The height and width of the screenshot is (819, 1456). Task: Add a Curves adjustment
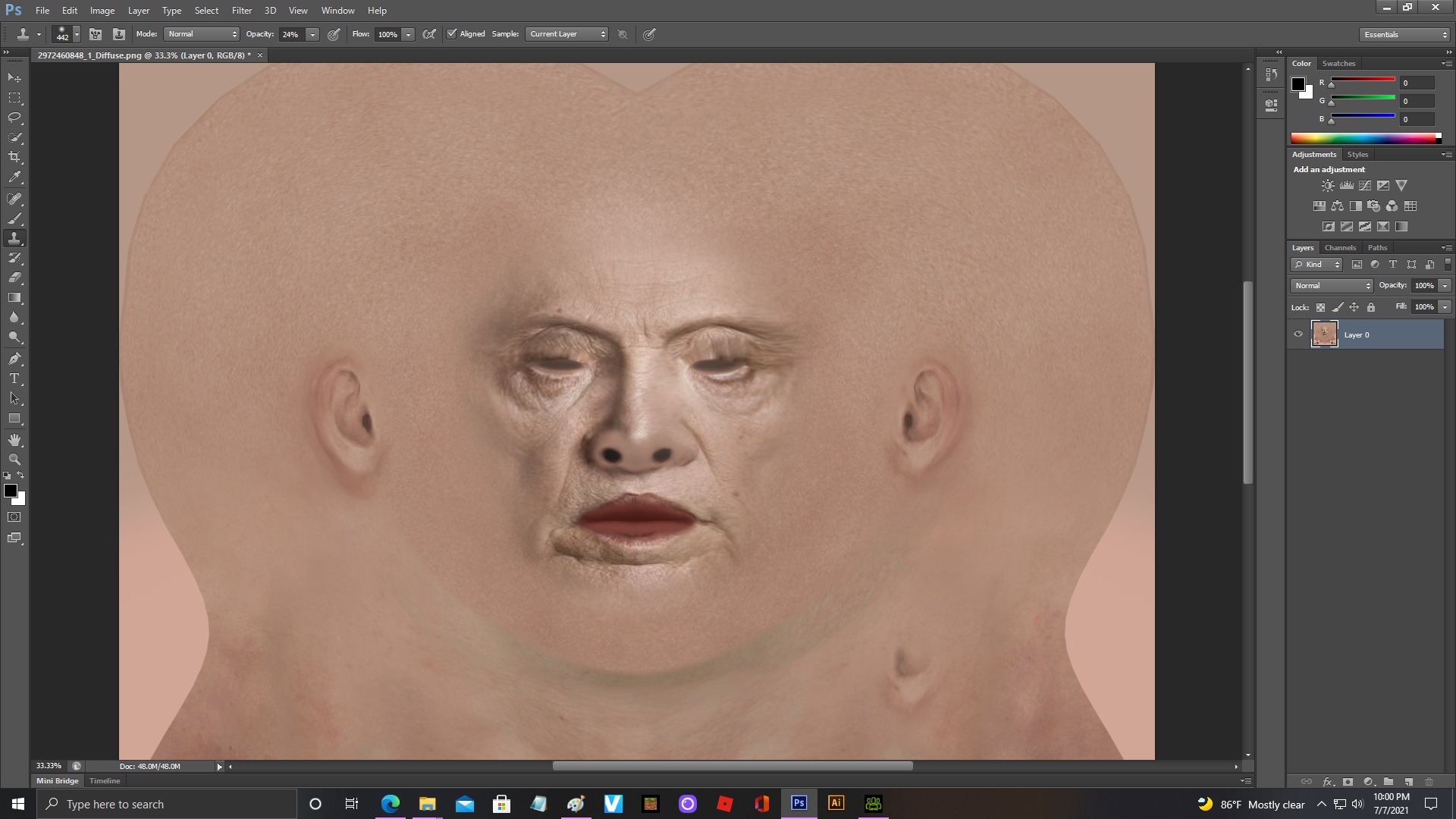1365,185
